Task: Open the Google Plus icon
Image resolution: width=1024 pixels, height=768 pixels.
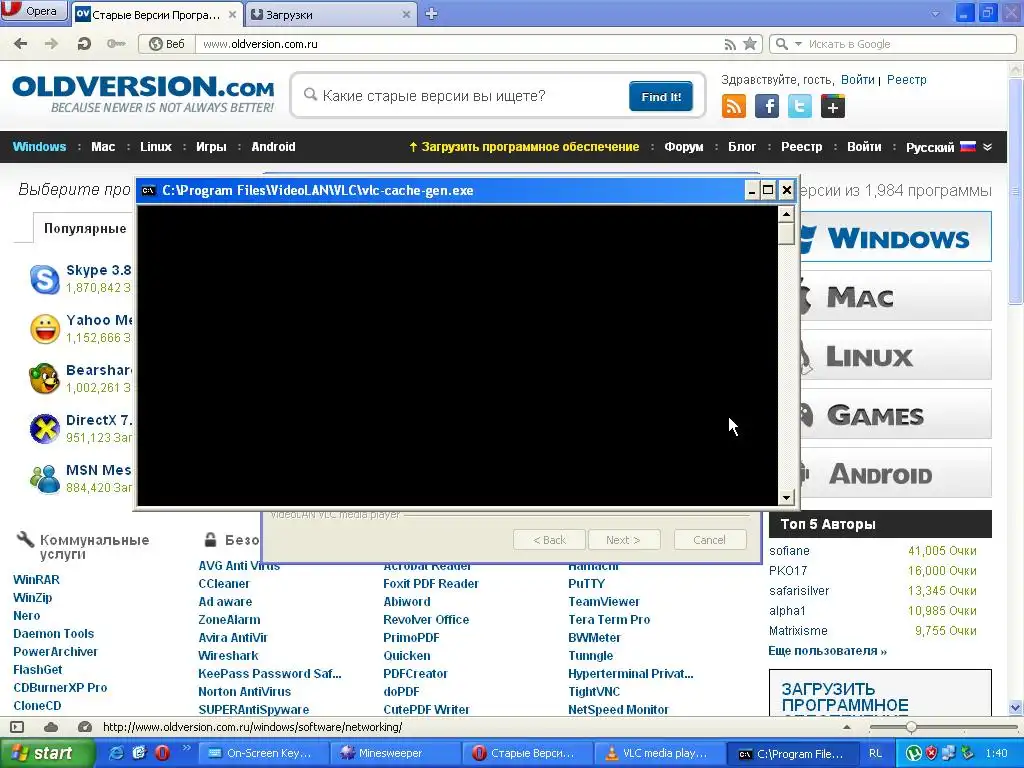Action: [833, 106]
